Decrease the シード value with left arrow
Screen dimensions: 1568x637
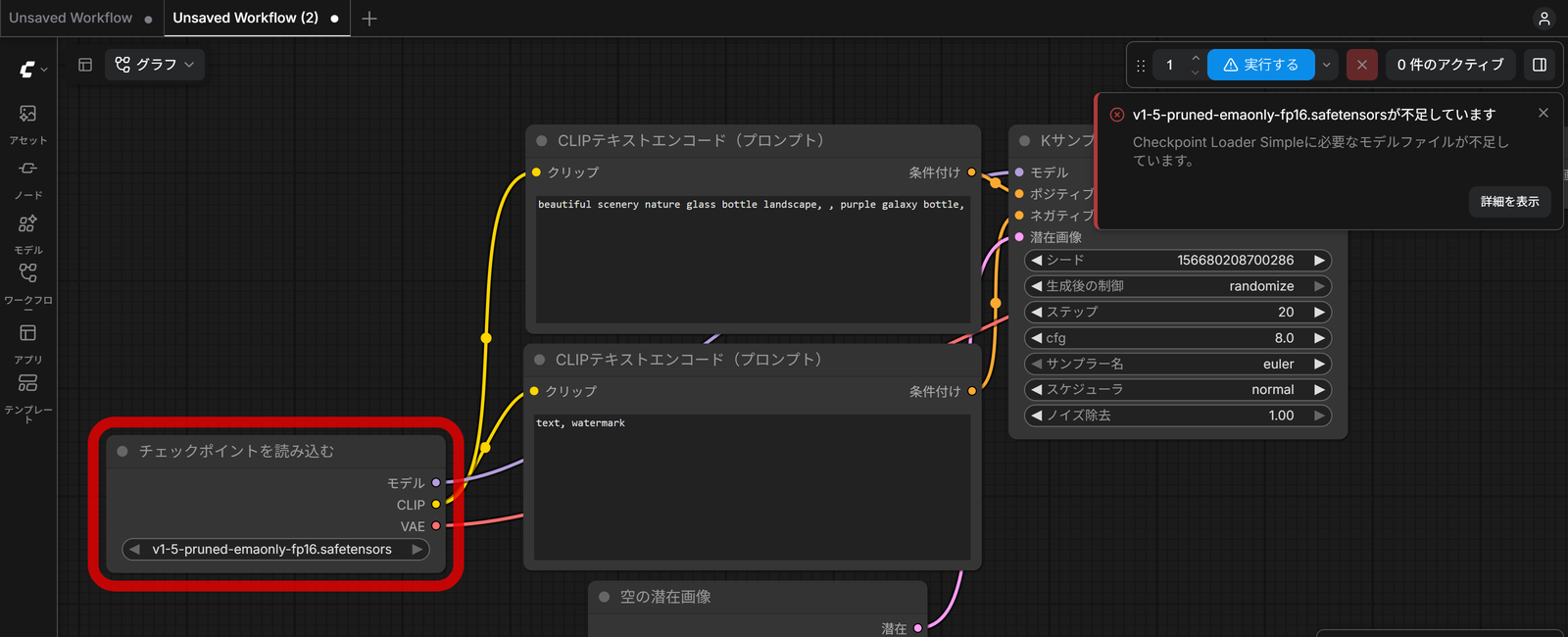coord(1036,261)
